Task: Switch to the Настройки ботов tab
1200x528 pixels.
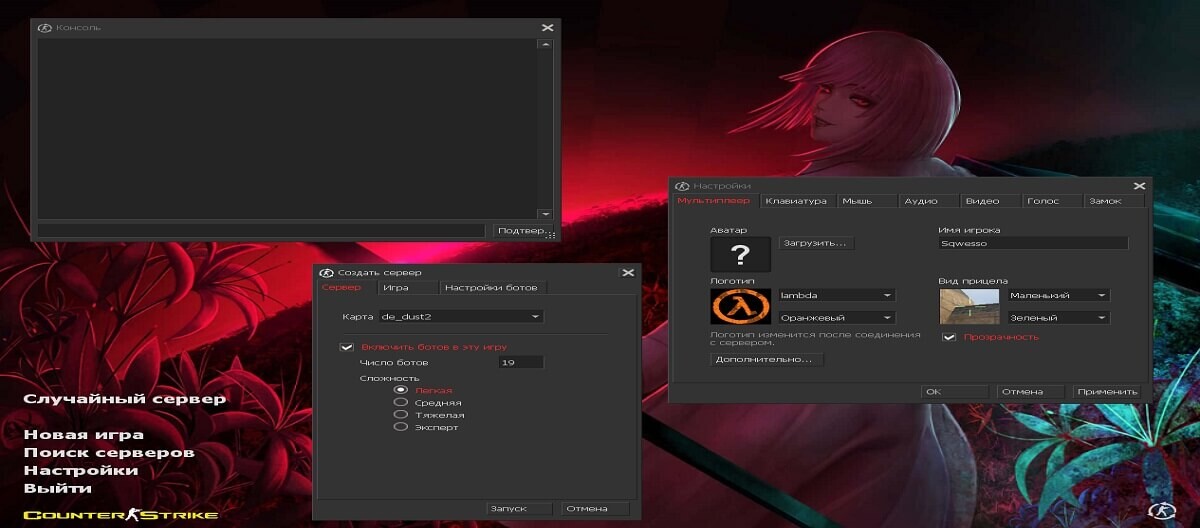Action: click(x=491, y=288)
